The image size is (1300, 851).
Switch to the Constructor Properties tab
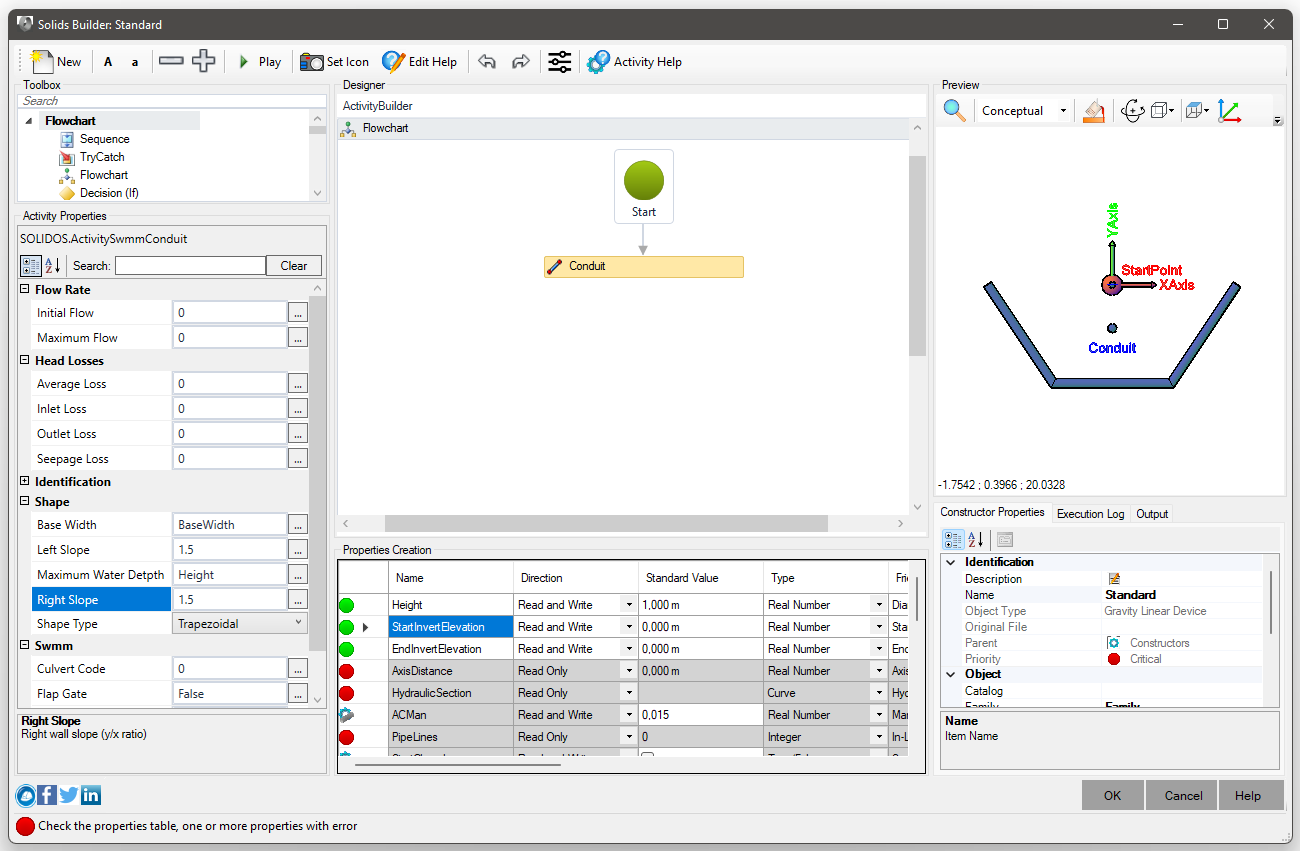click(x=992, y=513)
